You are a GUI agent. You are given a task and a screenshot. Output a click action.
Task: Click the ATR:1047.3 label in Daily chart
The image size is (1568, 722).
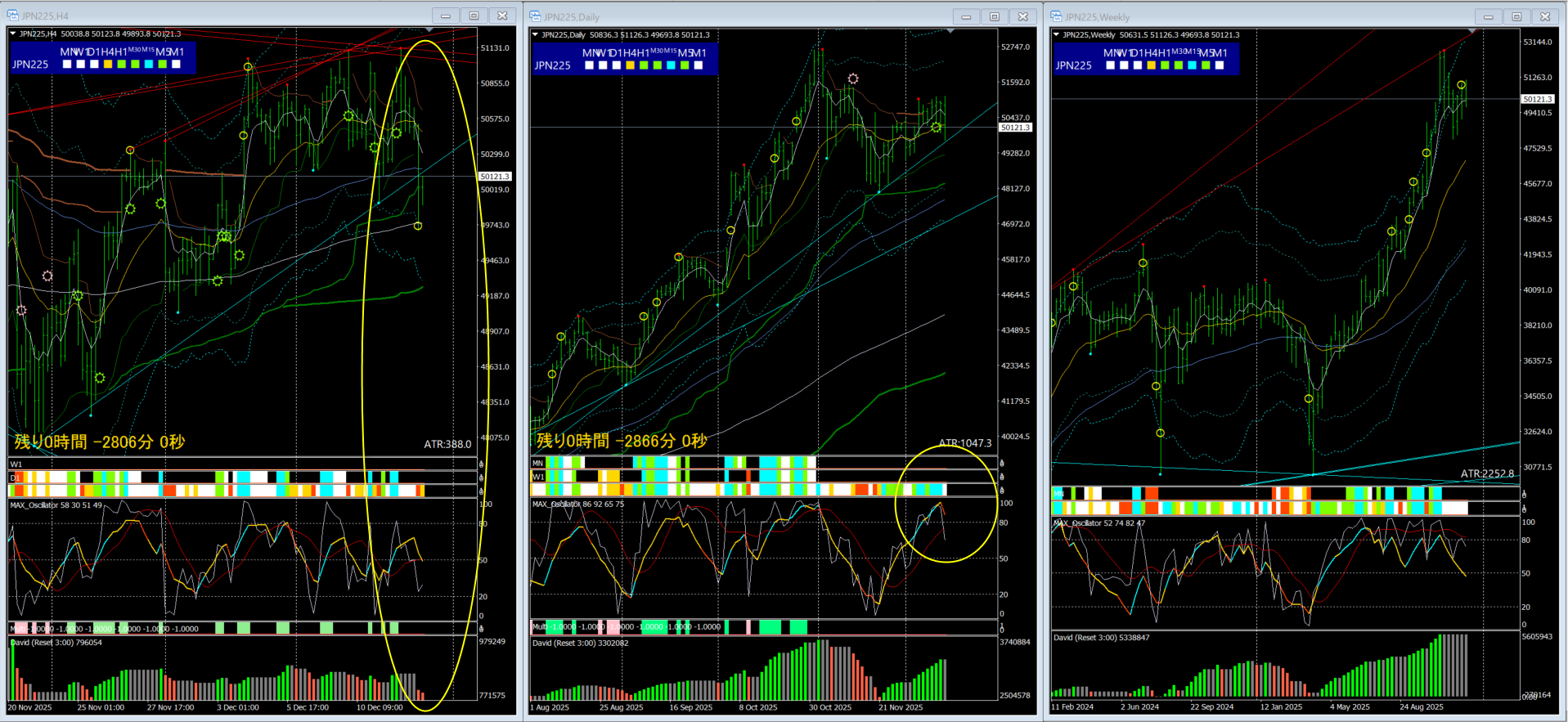(x=965, y=443)
